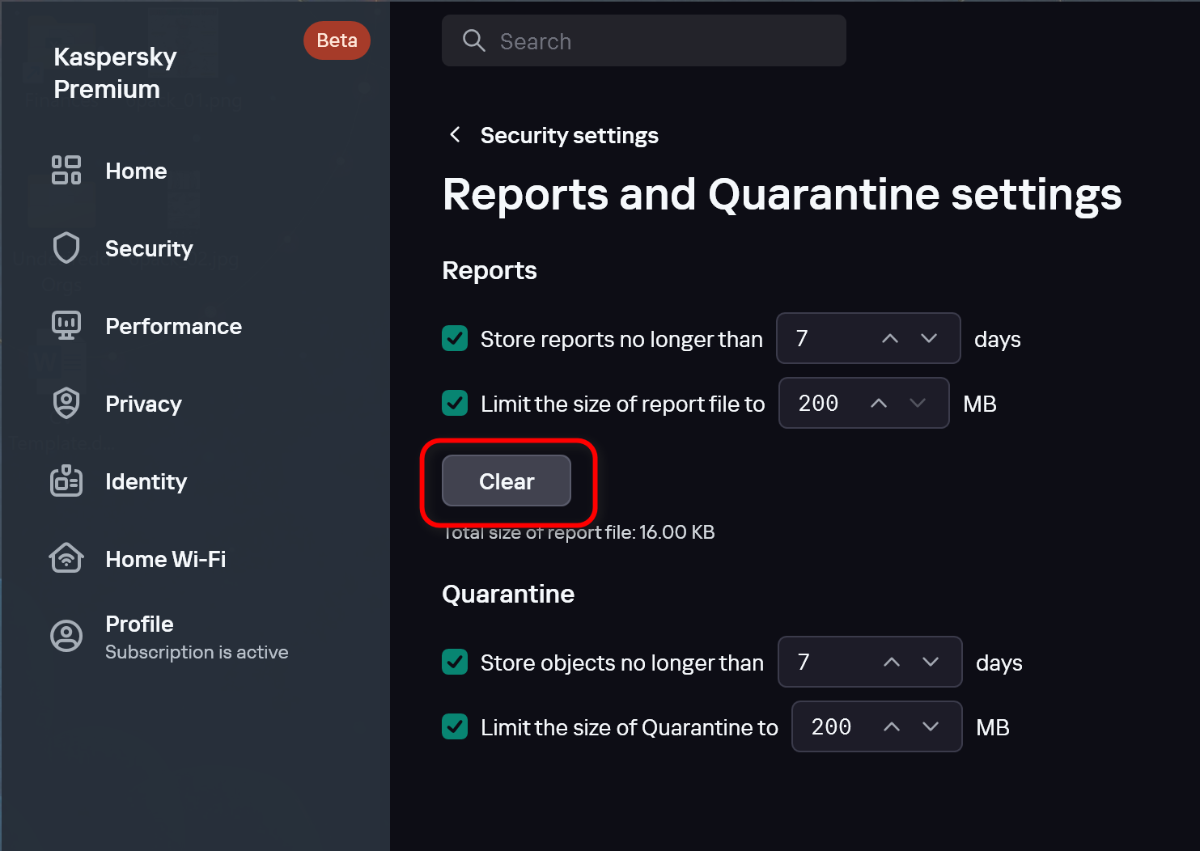Decrease the report storage days value

point(929,338)
